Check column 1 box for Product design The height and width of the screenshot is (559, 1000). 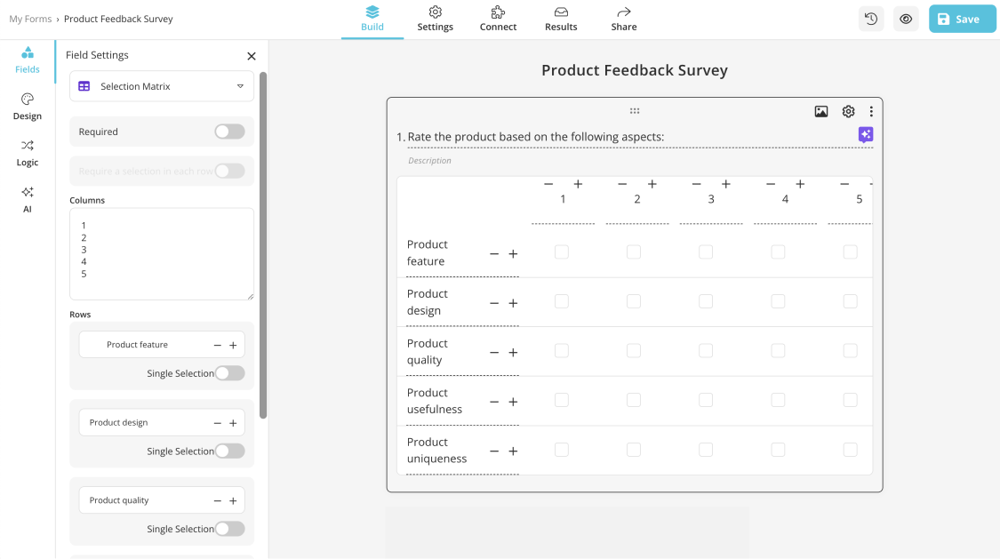(x=561, y=301)
